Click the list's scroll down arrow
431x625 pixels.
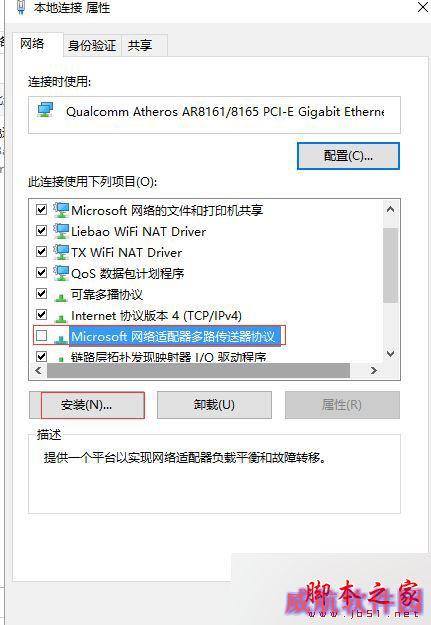pos(390,354)
